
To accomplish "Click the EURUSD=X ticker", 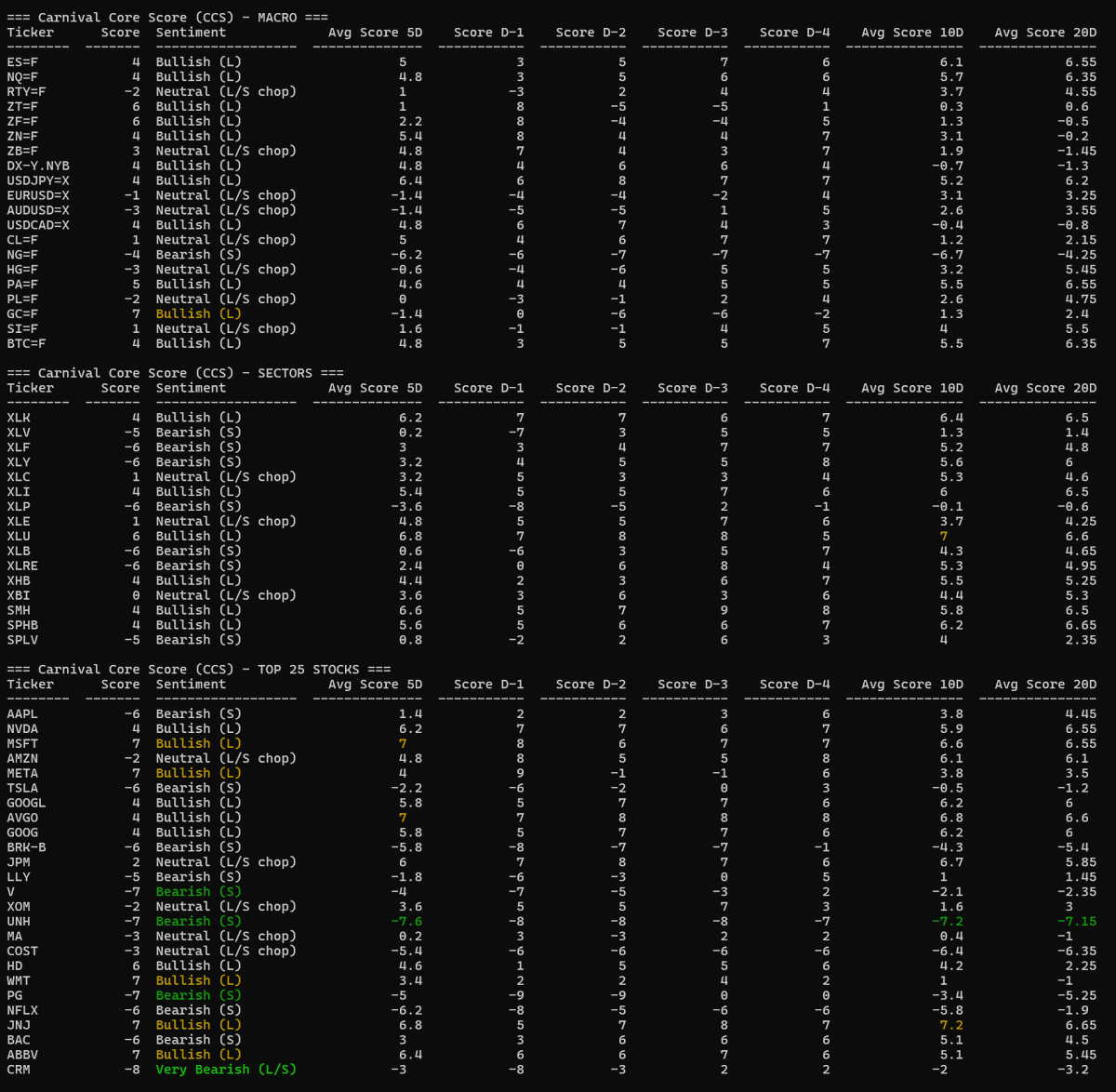I will pyautogui.click(x=38, y=196).
